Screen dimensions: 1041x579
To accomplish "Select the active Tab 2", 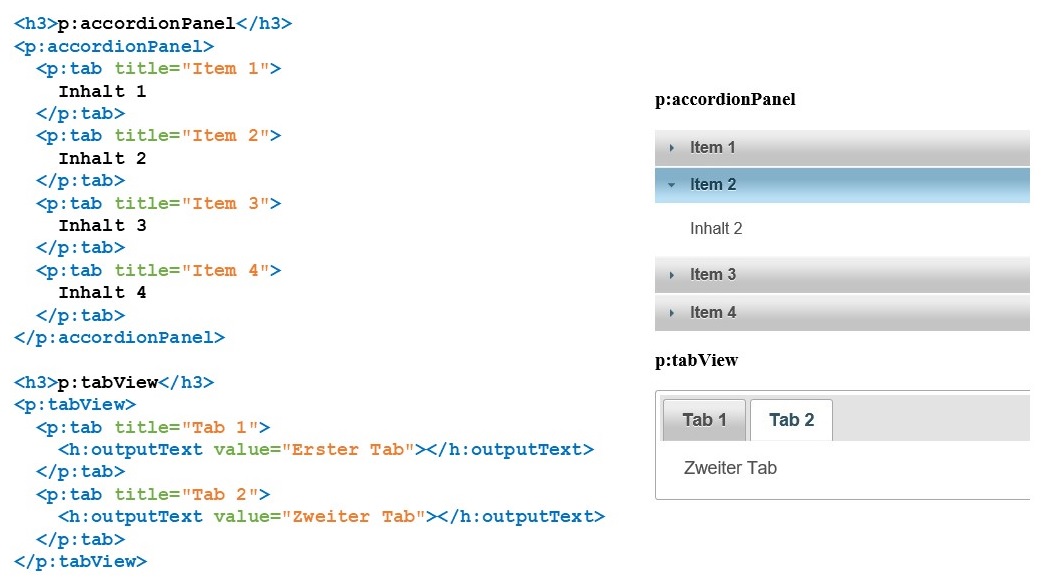I will (x=791, y=420).
